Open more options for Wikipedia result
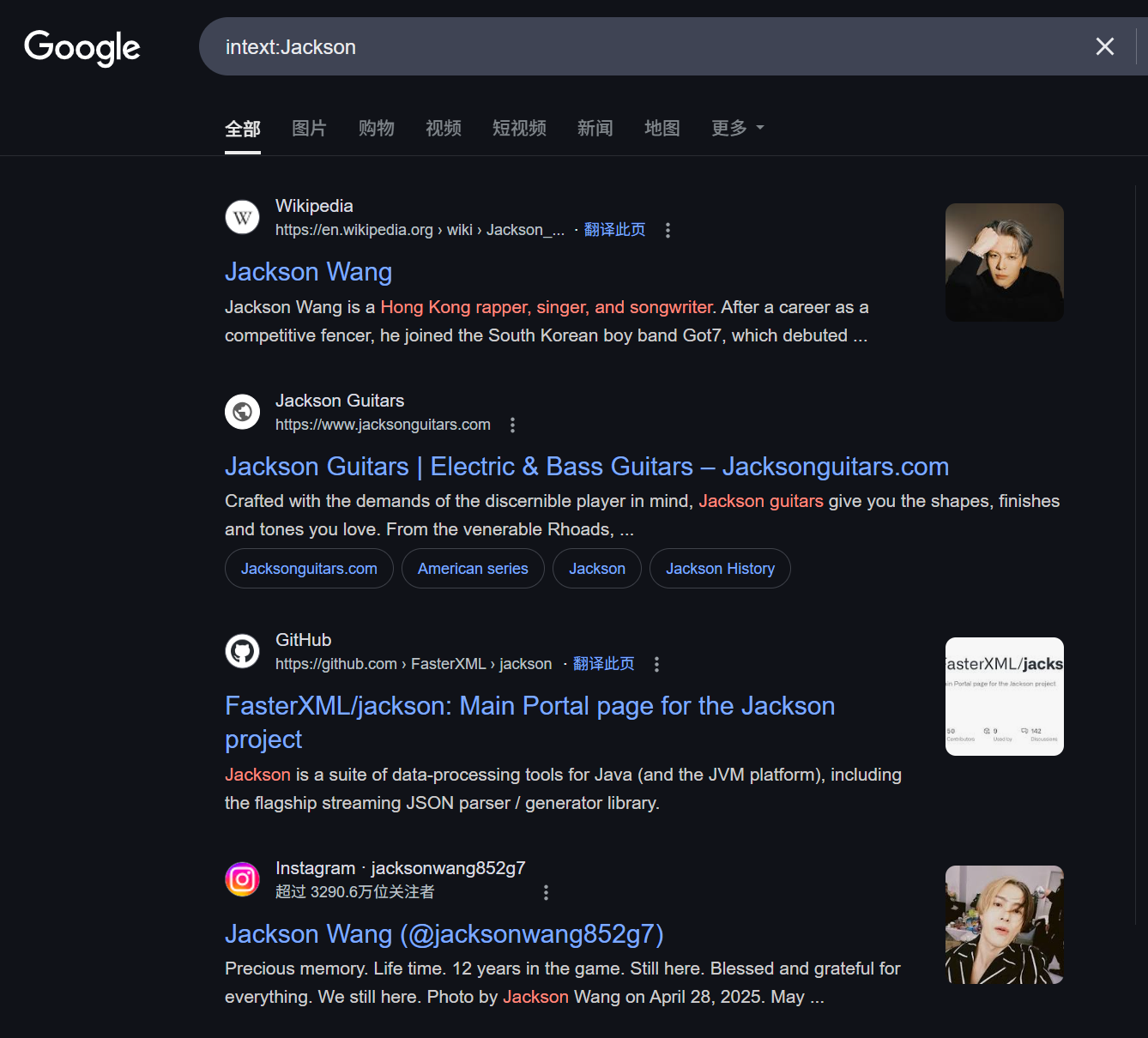This screenshot has width=1148, height=1038. point(668,230)
